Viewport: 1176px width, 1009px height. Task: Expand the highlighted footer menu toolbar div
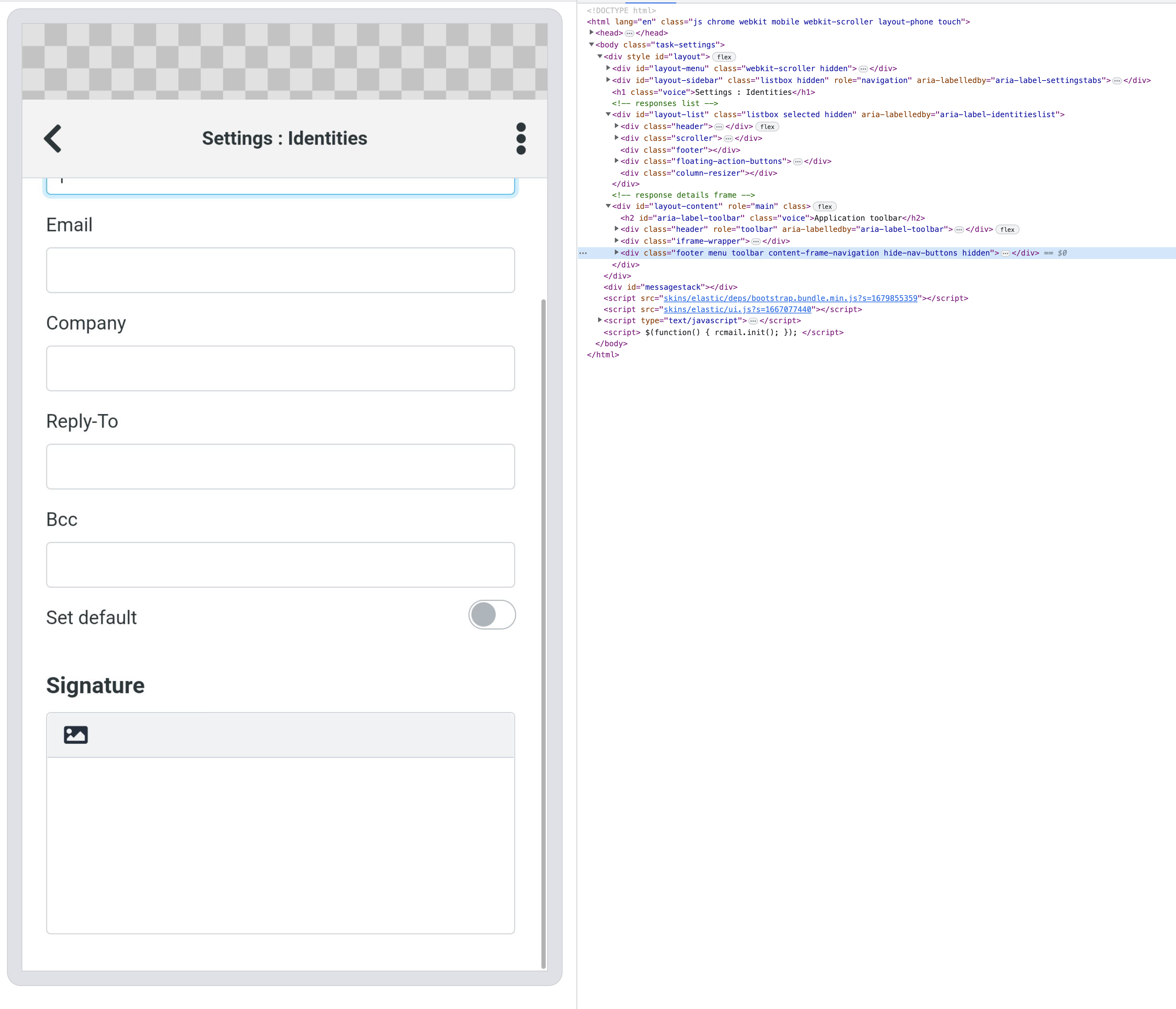tap(616, 253)
